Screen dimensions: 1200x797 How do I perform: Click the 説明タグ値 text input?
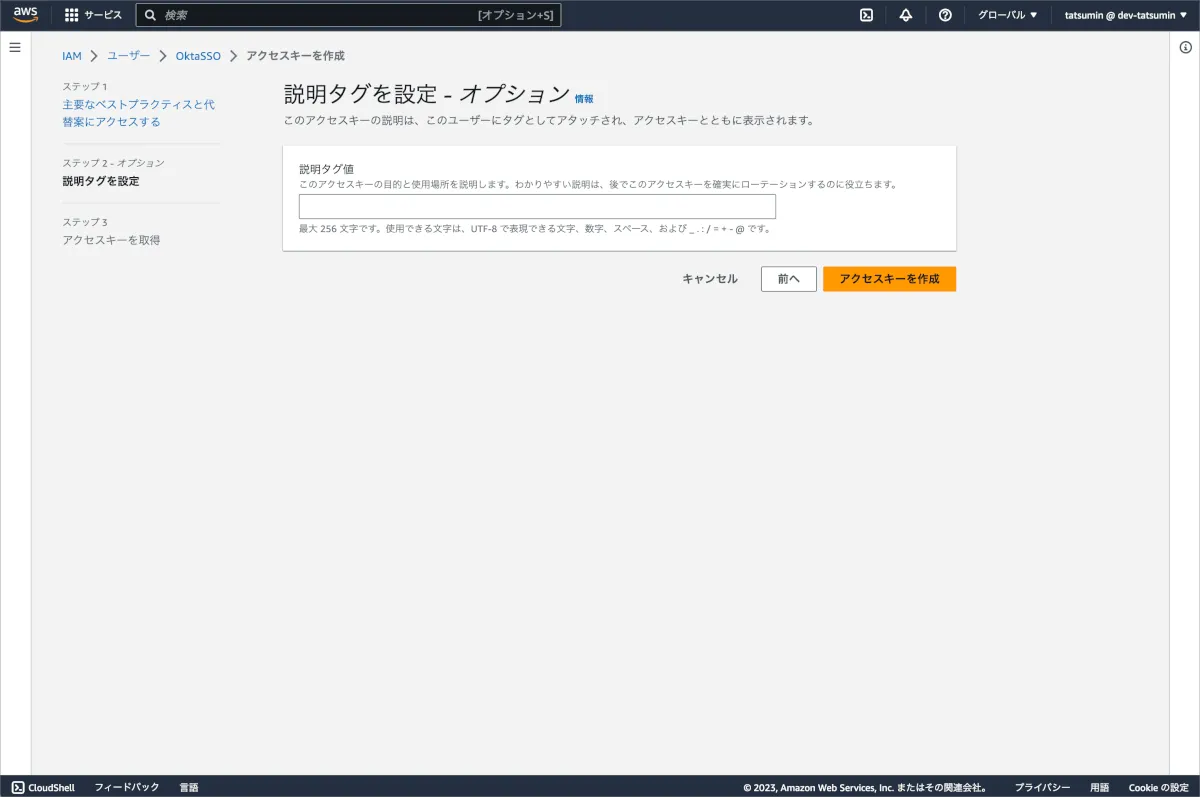[537, 207]
